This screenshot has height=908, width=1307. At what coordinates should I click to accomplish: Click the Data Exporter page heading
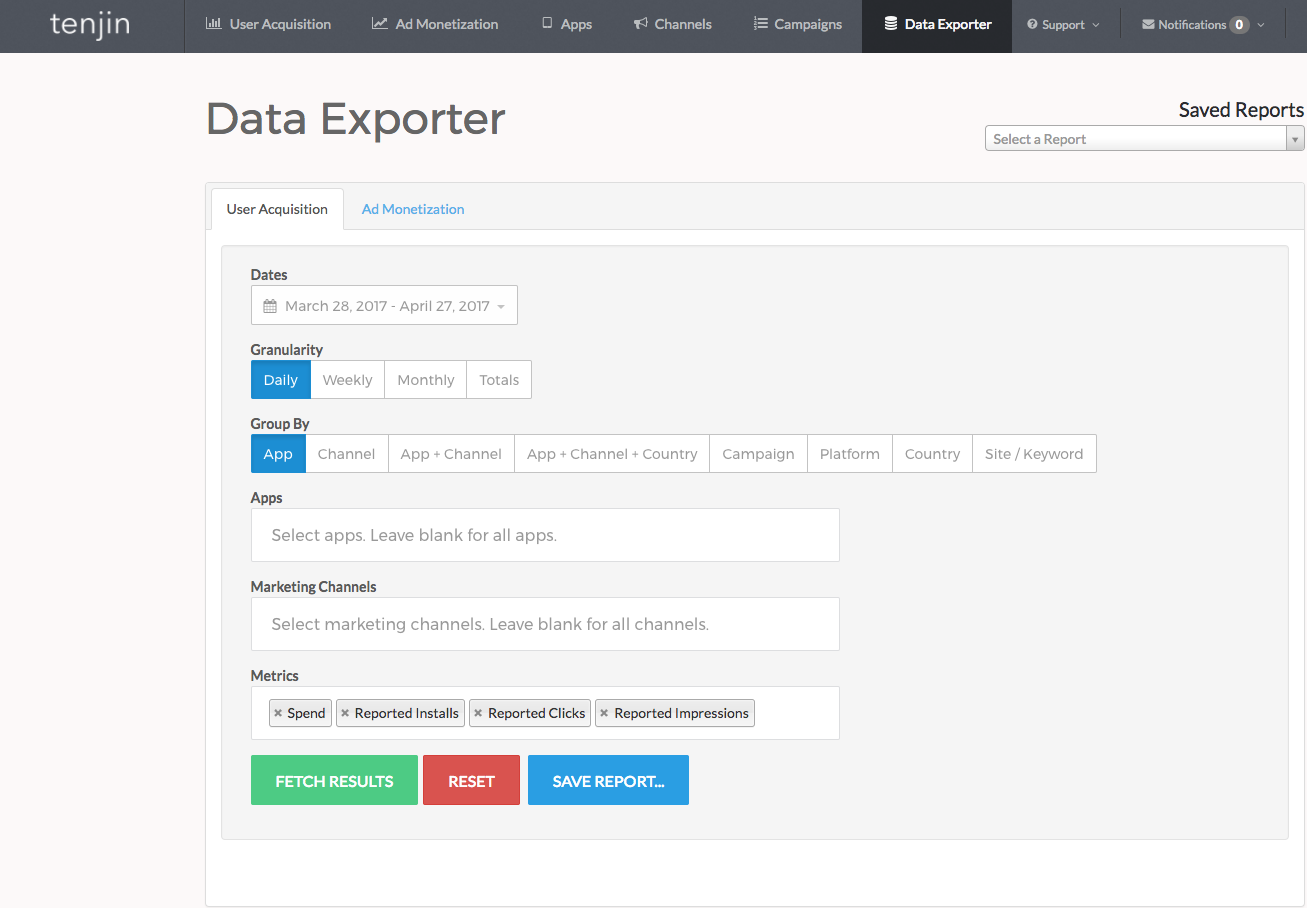click(x=356, y=119)
